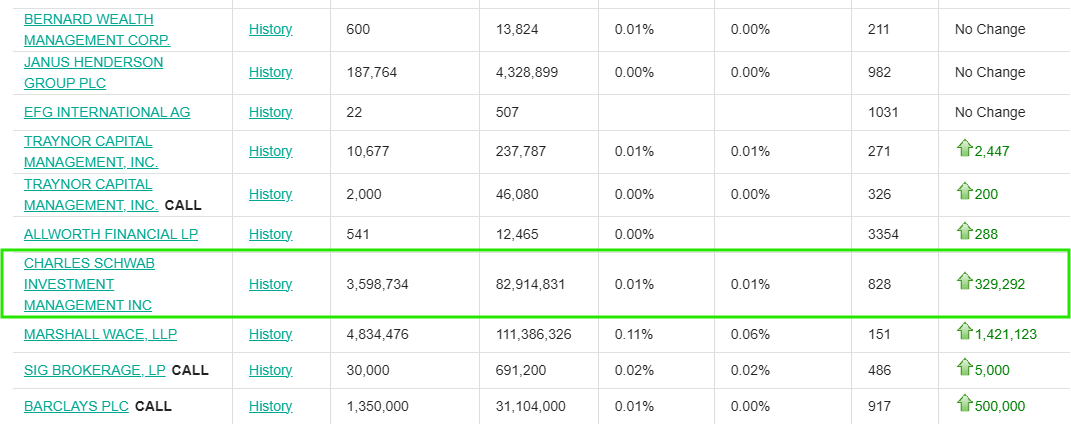Viewport: 1071px width, 424px height.
Task: Select rank 151 in Marshall Wace row
Action: [879, 335]
